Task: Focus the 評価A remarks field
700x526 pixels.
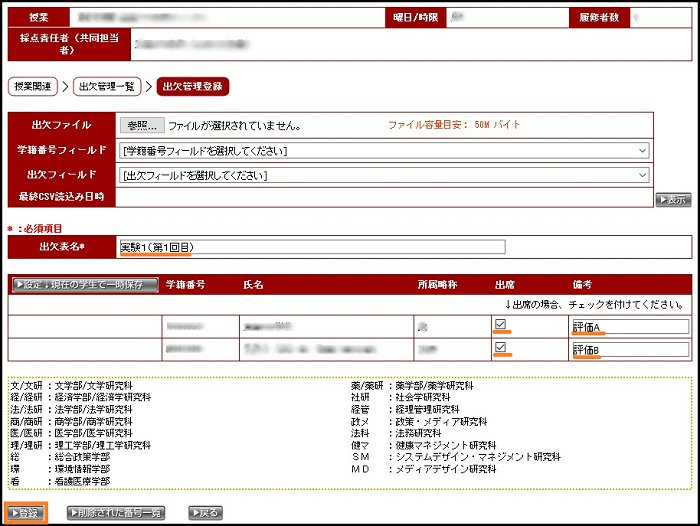Action: (x=630, y=326)
